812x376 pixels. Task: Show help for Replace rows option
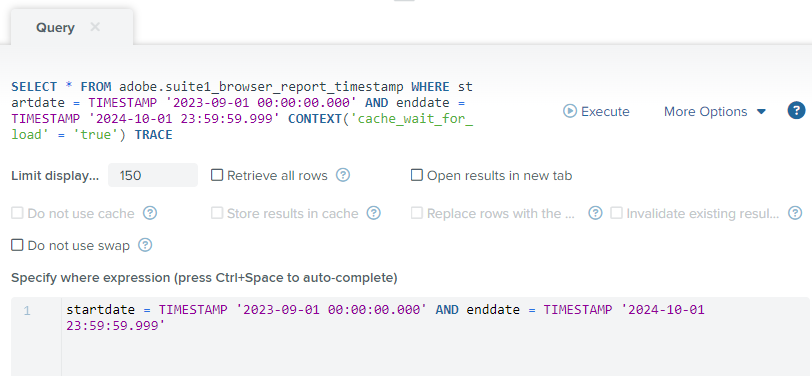pos(596,213)
